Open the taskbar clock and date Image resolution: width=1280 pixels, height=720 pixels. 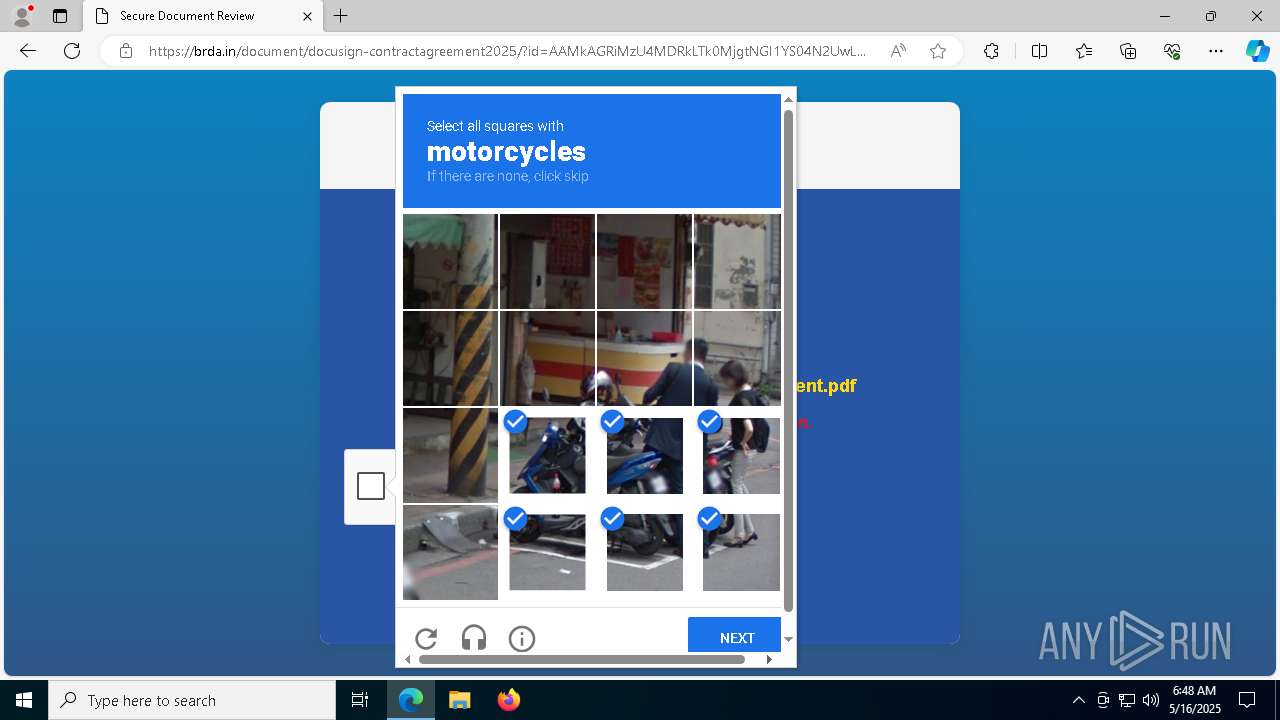1195,700
